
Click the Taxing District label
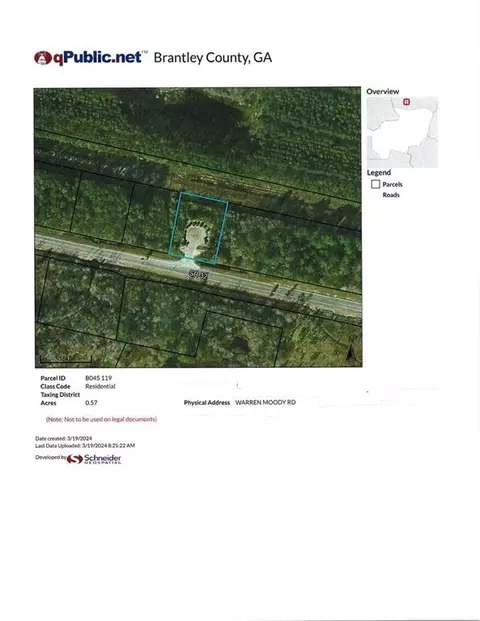click(x=60, y=395)
